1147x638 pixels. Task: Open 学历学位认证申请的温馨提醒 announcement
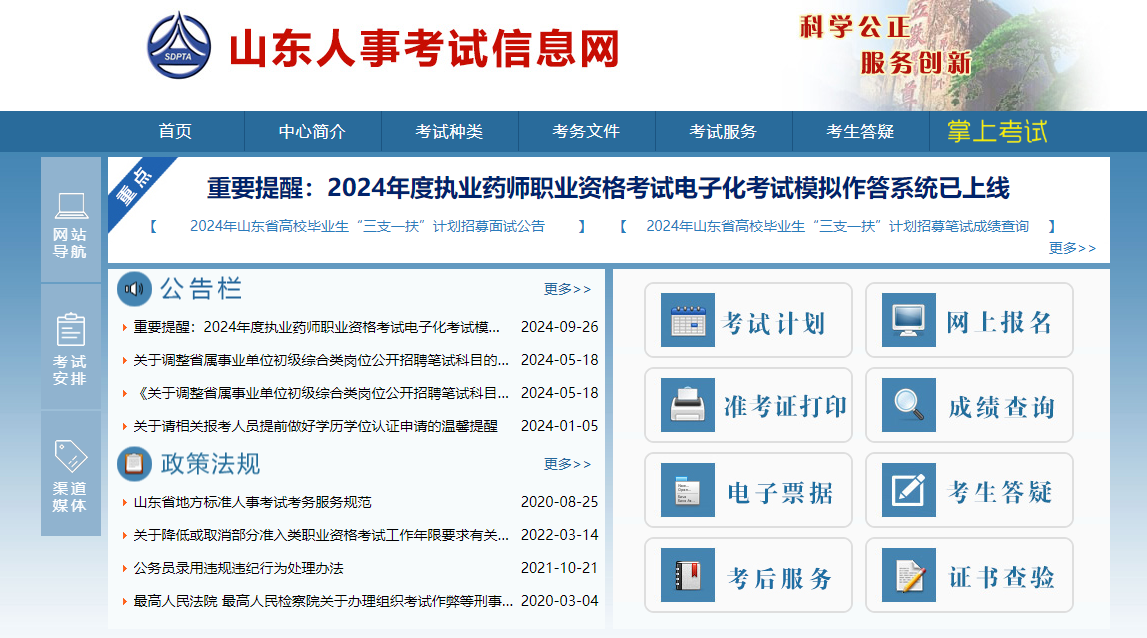pyautogui.click(x=315, y=426)
